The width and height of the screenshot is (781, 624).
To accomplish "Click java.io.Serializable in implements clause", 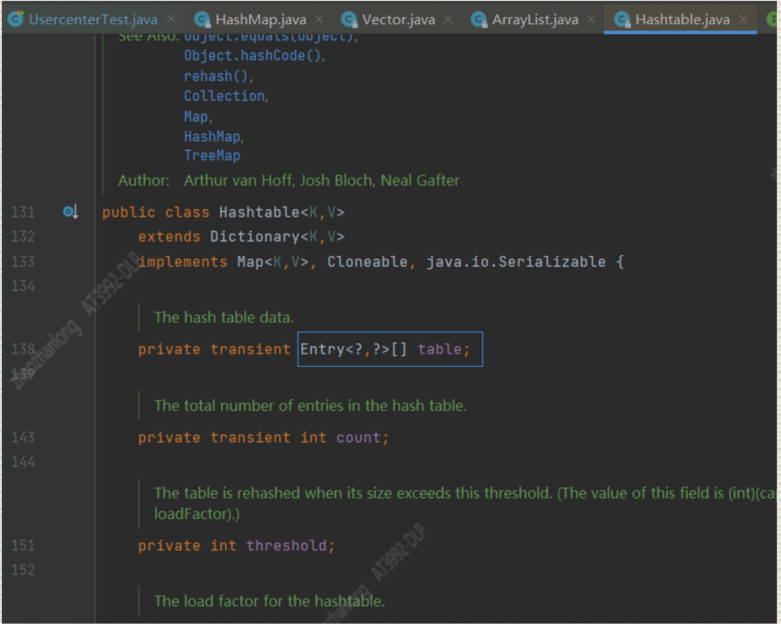I will pos(516,262).
